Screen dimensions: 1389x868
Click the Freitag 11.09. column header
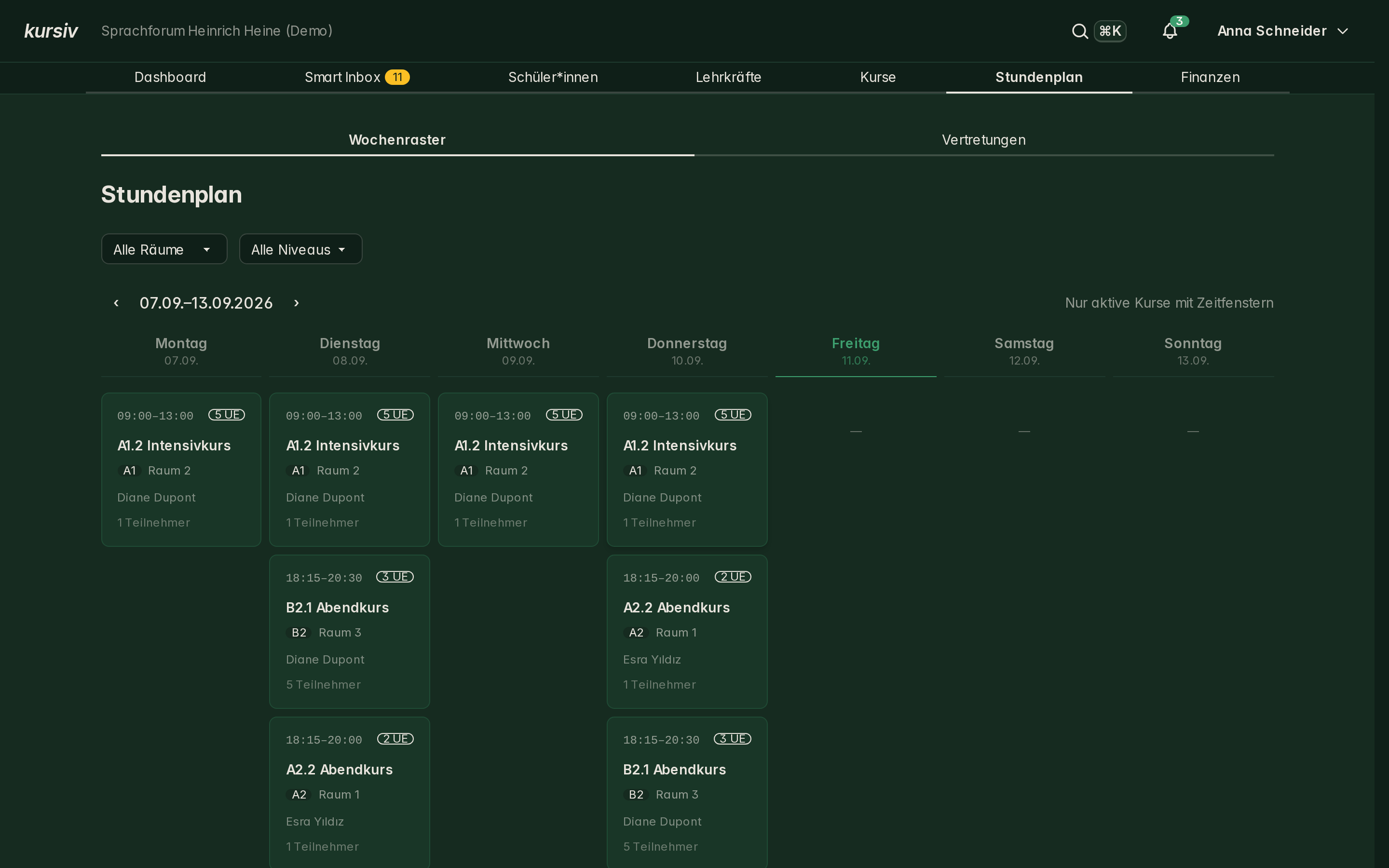click(856, 352)
